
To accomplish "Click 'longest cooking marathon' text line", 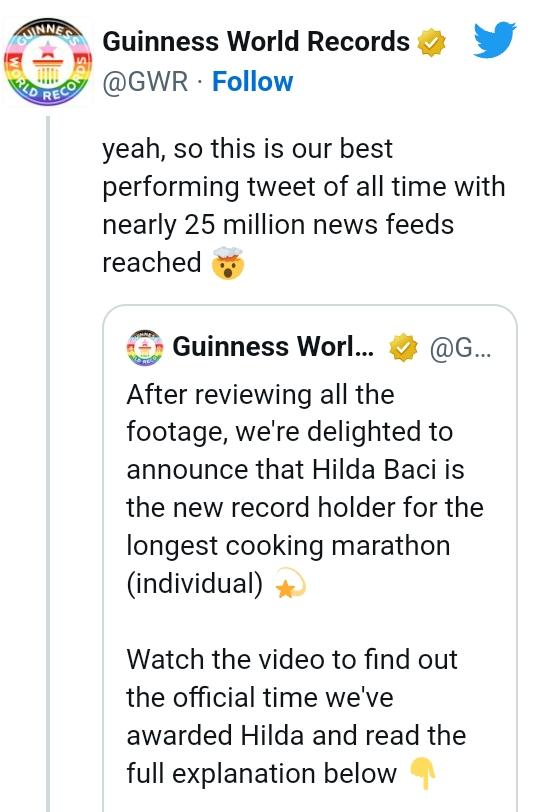I will point(288,546).
